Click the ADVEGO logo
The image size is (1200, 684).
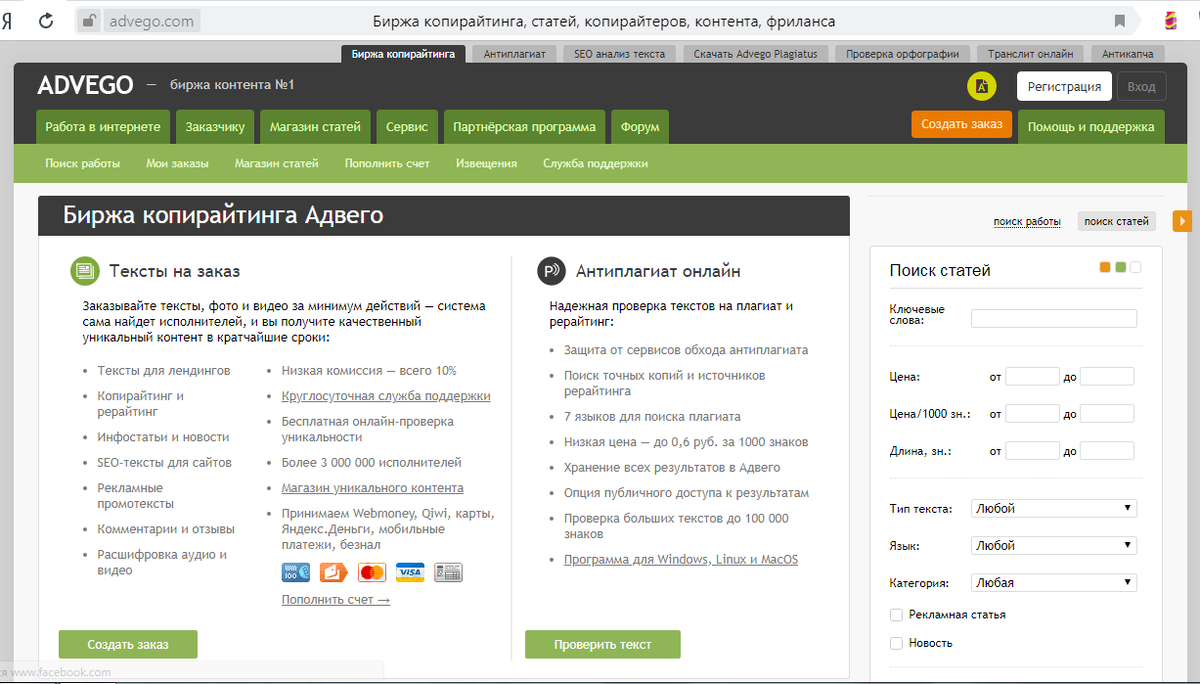(85, 86)
